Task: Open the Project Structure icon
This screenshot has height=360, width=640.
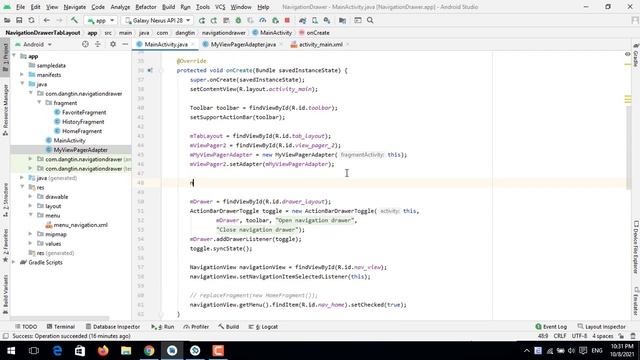Action: click(x=342, y=20)
